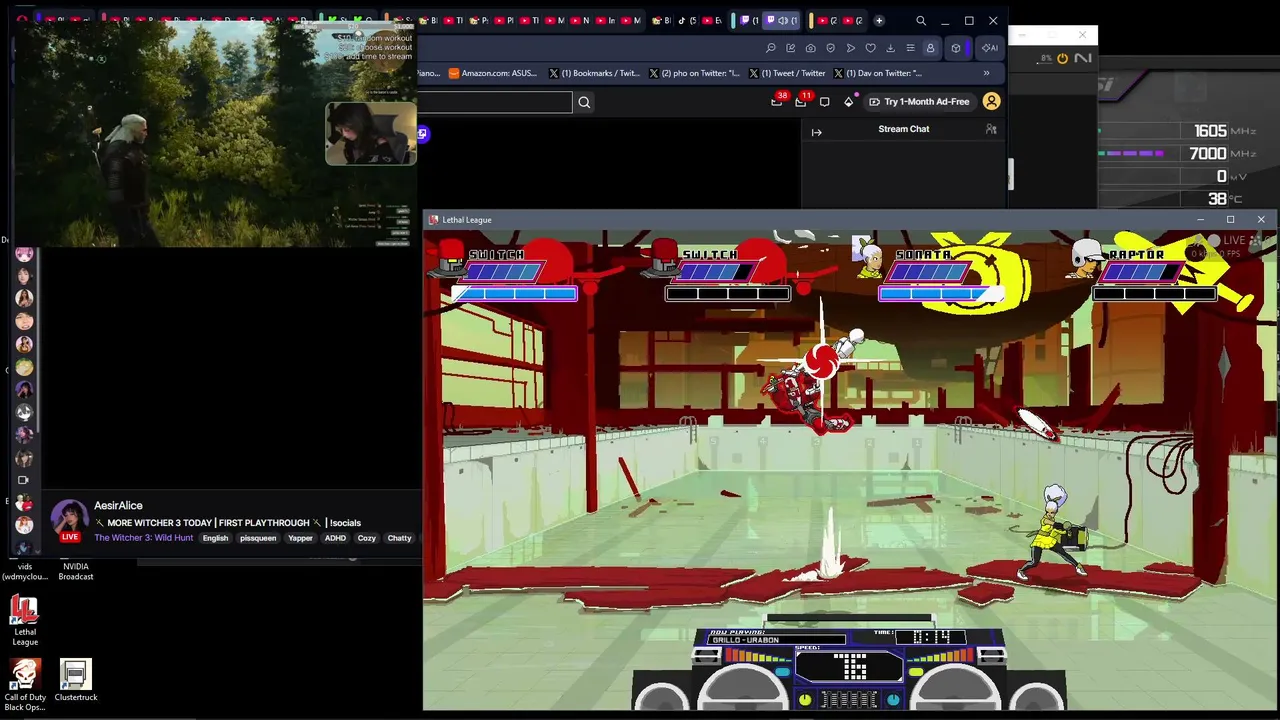Open Twitch whispers speech bubble icon

[x=825, y=102]
